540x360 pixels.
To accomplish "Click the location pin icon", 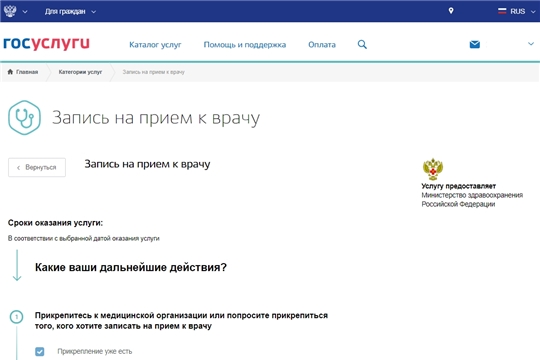I will pos(451,11).
